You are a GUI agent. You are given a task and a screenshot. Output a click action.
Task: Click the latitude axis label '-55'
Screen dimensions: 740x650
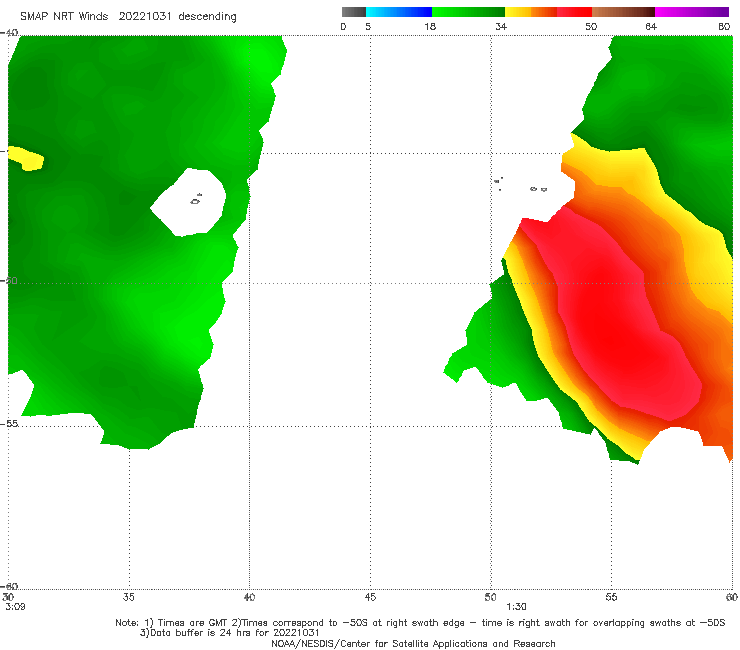point(9,424)
